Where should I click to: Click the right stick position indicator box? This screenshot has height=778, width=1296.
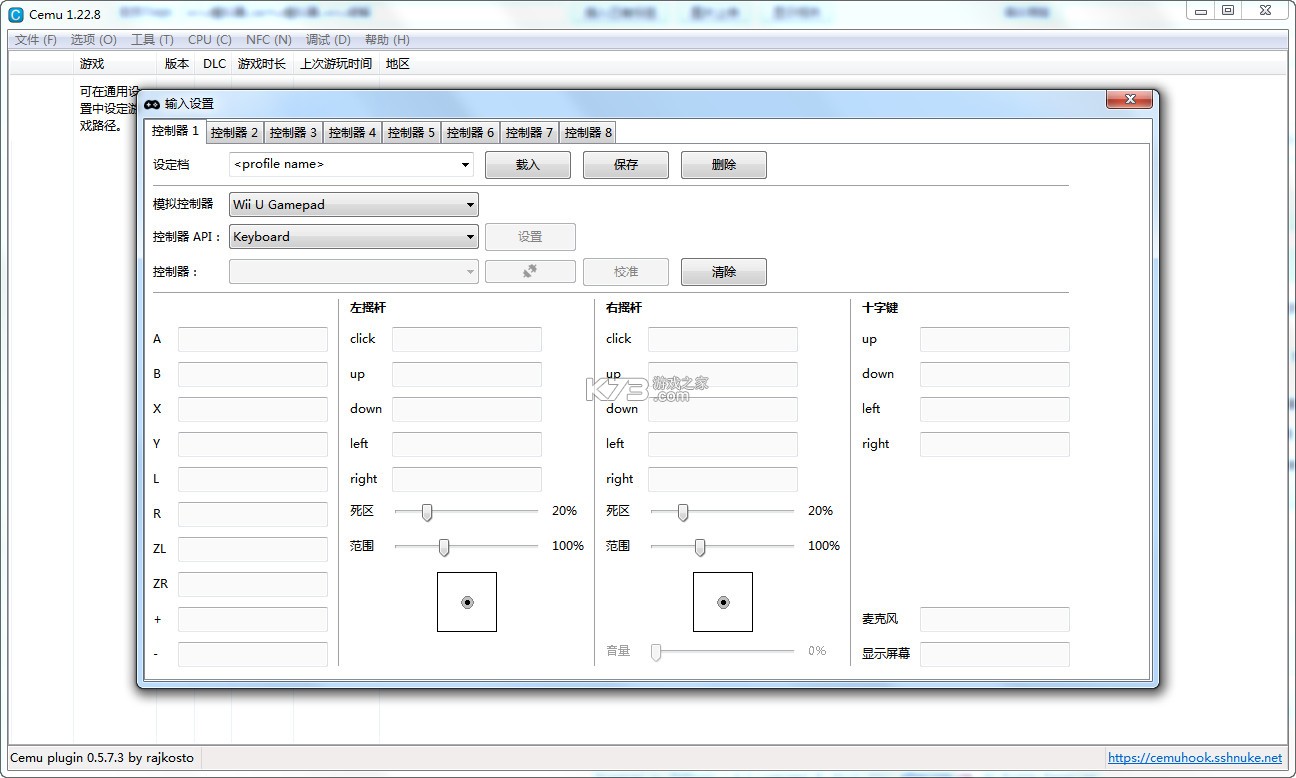723,602
